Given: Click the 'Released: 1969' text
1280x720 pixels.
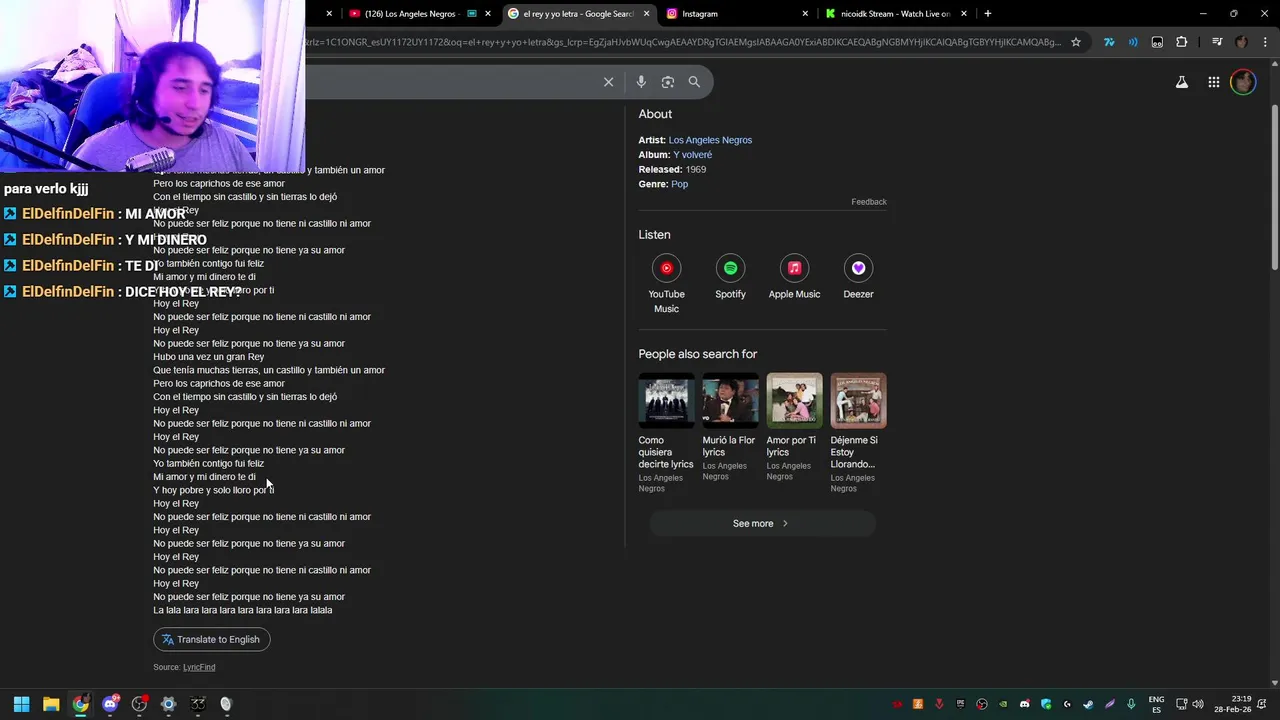Looking at the screenshot, I should point(673,169).
